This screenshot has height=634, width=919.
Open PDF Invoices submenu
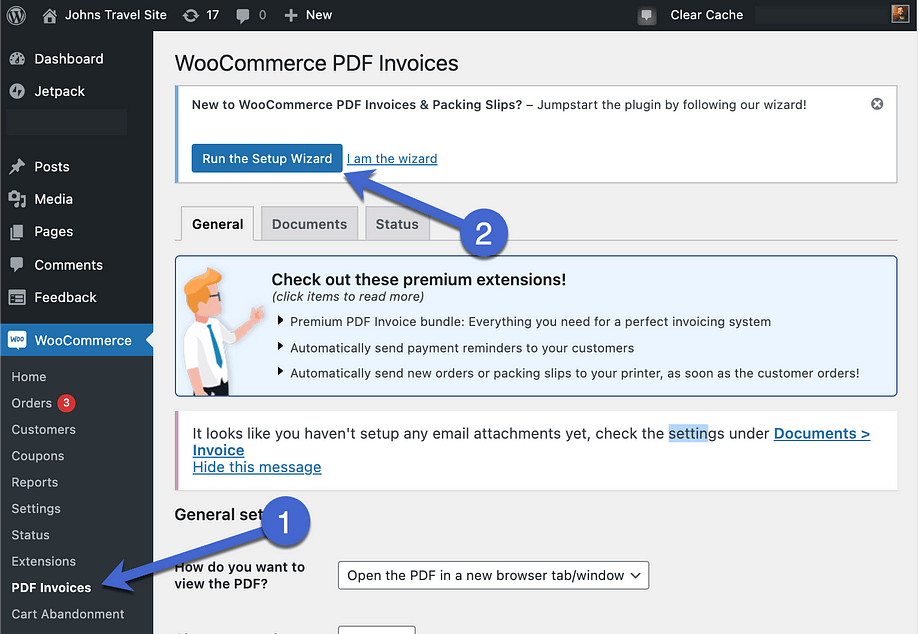(51, 588)
